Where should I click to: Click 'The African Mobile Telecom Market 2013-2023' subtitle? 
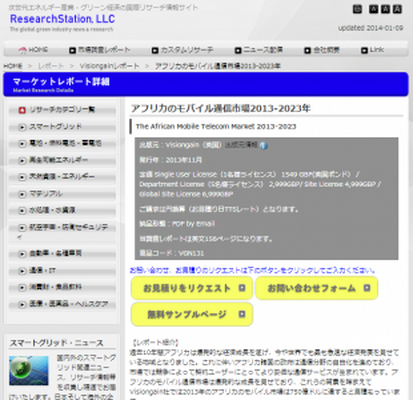tap(216, 126)
